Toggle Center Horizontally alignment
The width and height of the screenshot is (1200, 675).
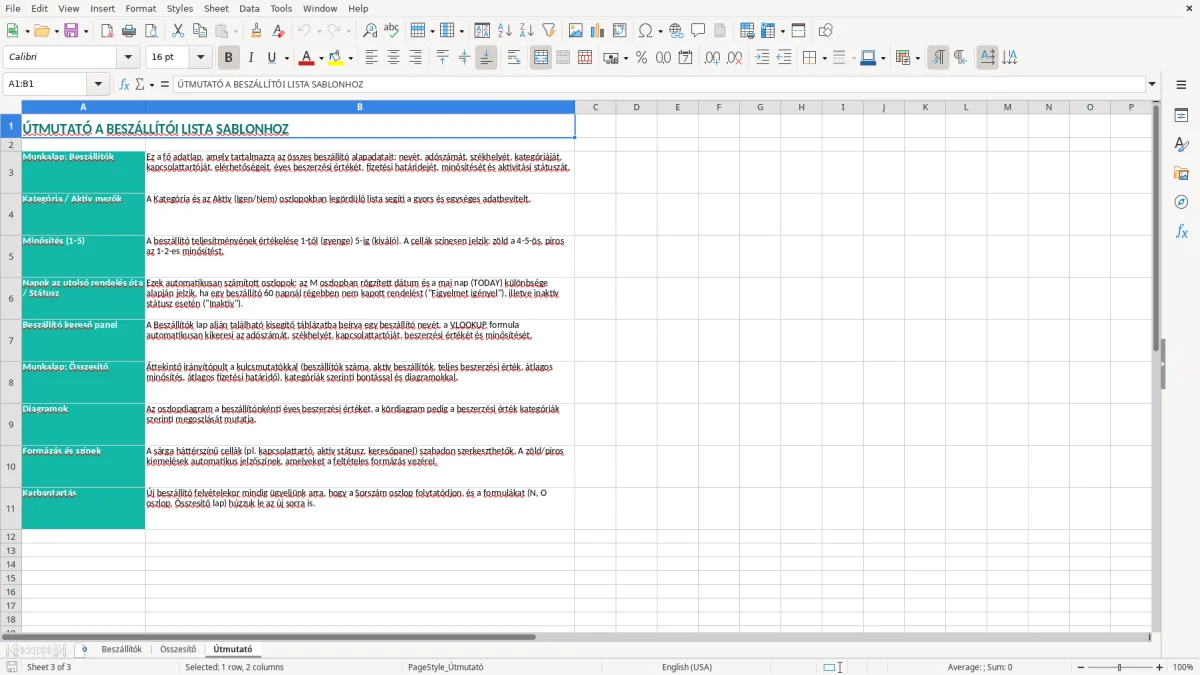tap(394, 58)
